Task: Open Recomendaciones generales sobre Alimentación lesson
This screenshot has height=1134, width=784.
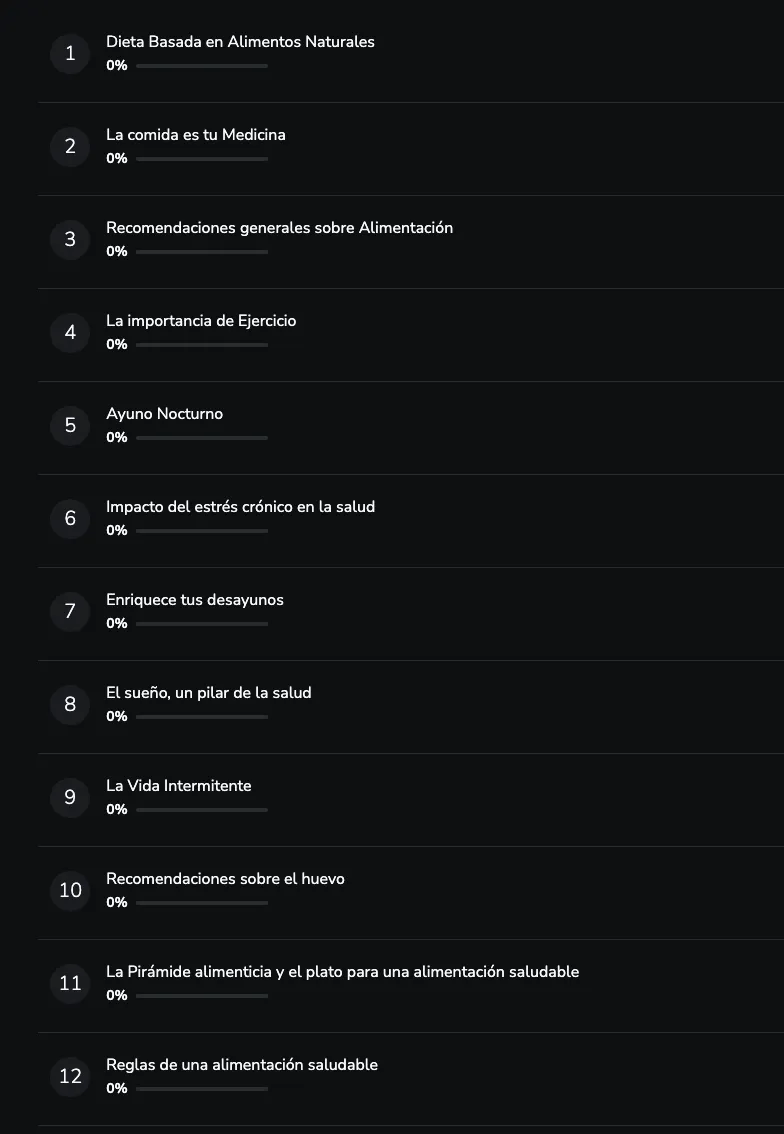Action: 279,228
